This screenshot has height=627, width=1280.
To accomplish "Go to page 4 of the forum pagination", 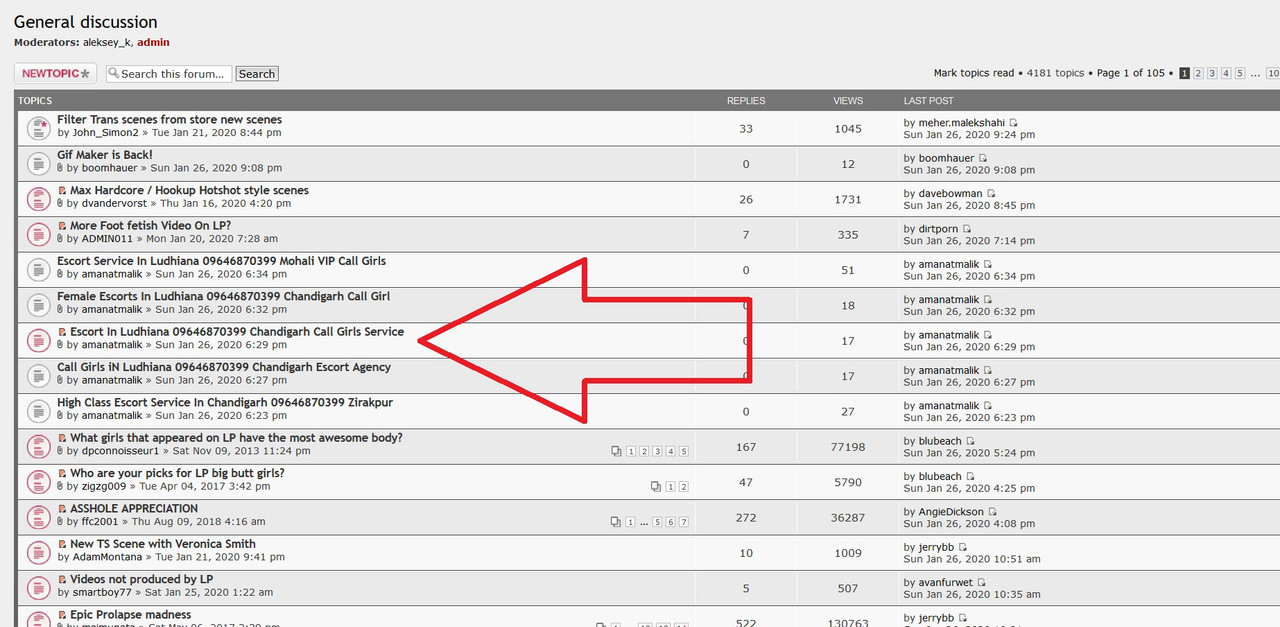I will 1226,73.
